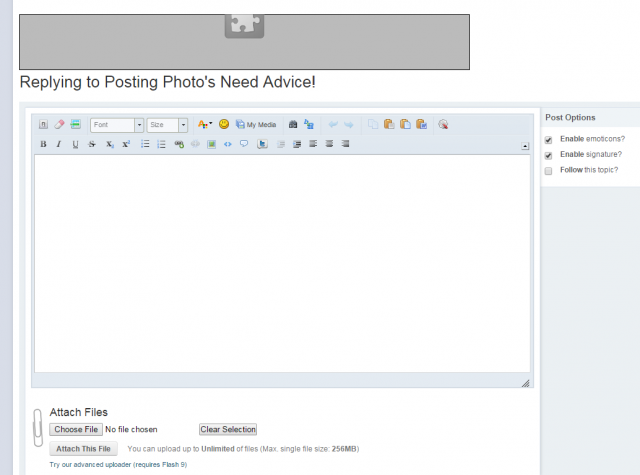Toggle bold formatting in editor toolbar
This screenshot has width=640, height=475.
click(43, 144)
